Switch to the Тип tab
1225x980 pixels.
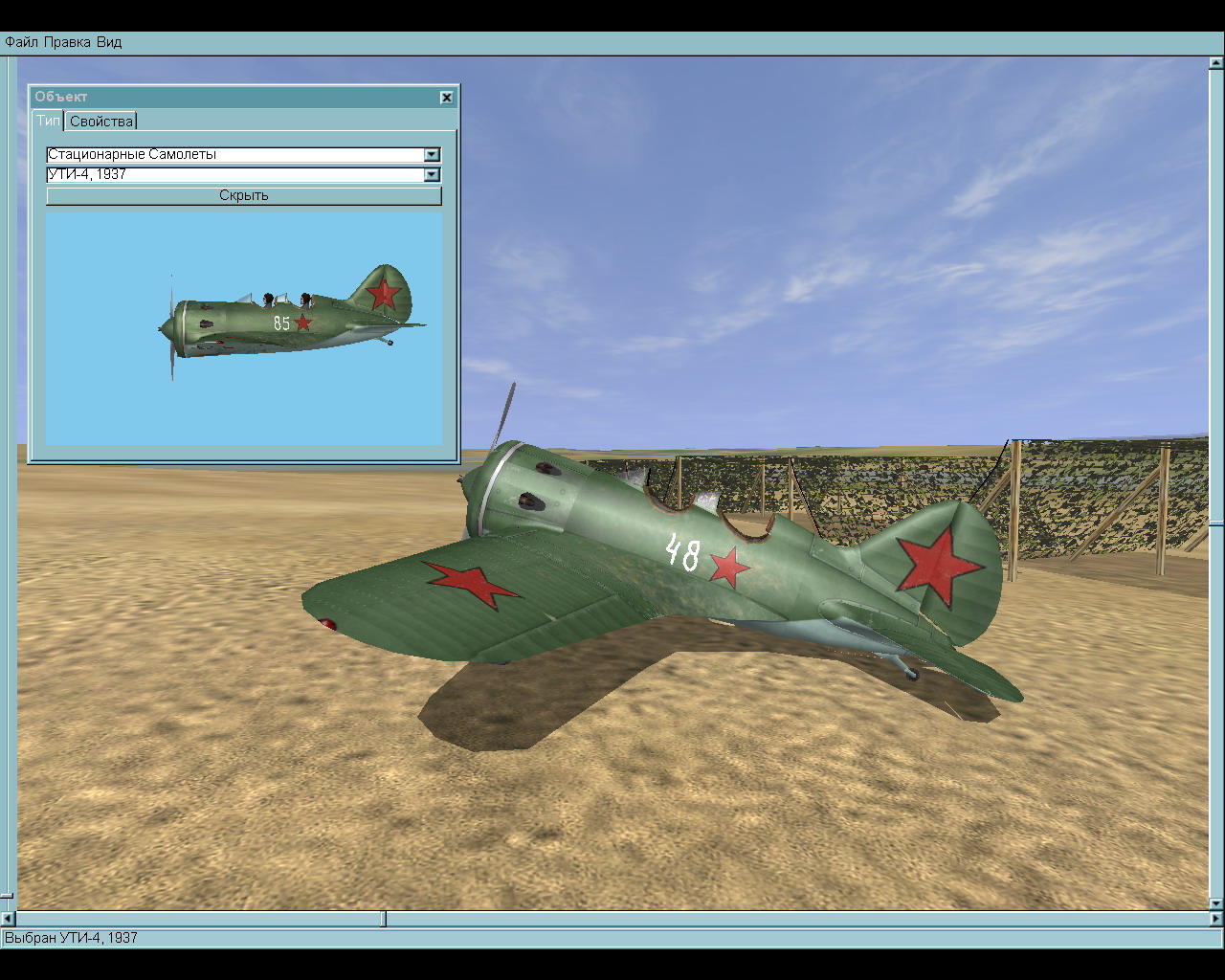pyautogui.click(x=48, y=121)
